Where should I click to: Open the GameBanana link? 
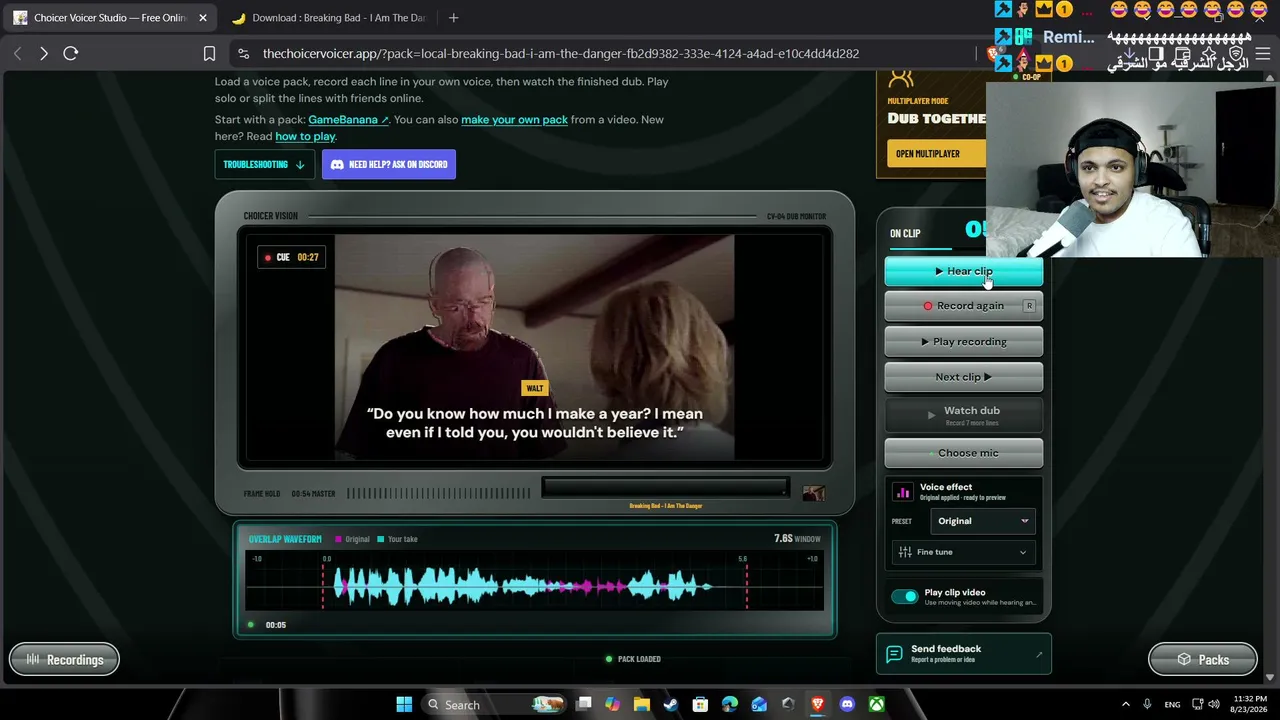click(348, 120)
